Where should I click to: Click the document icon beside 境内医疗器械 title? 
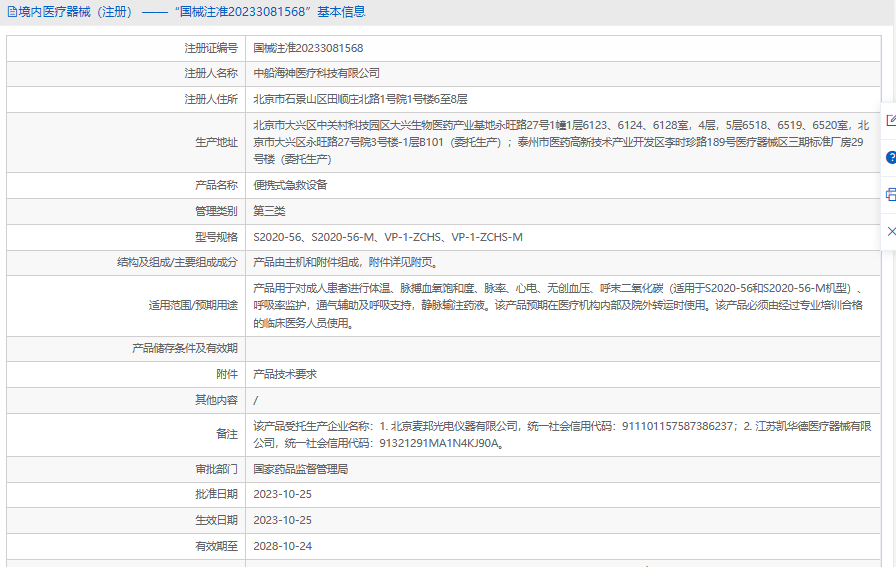(12, 12)
